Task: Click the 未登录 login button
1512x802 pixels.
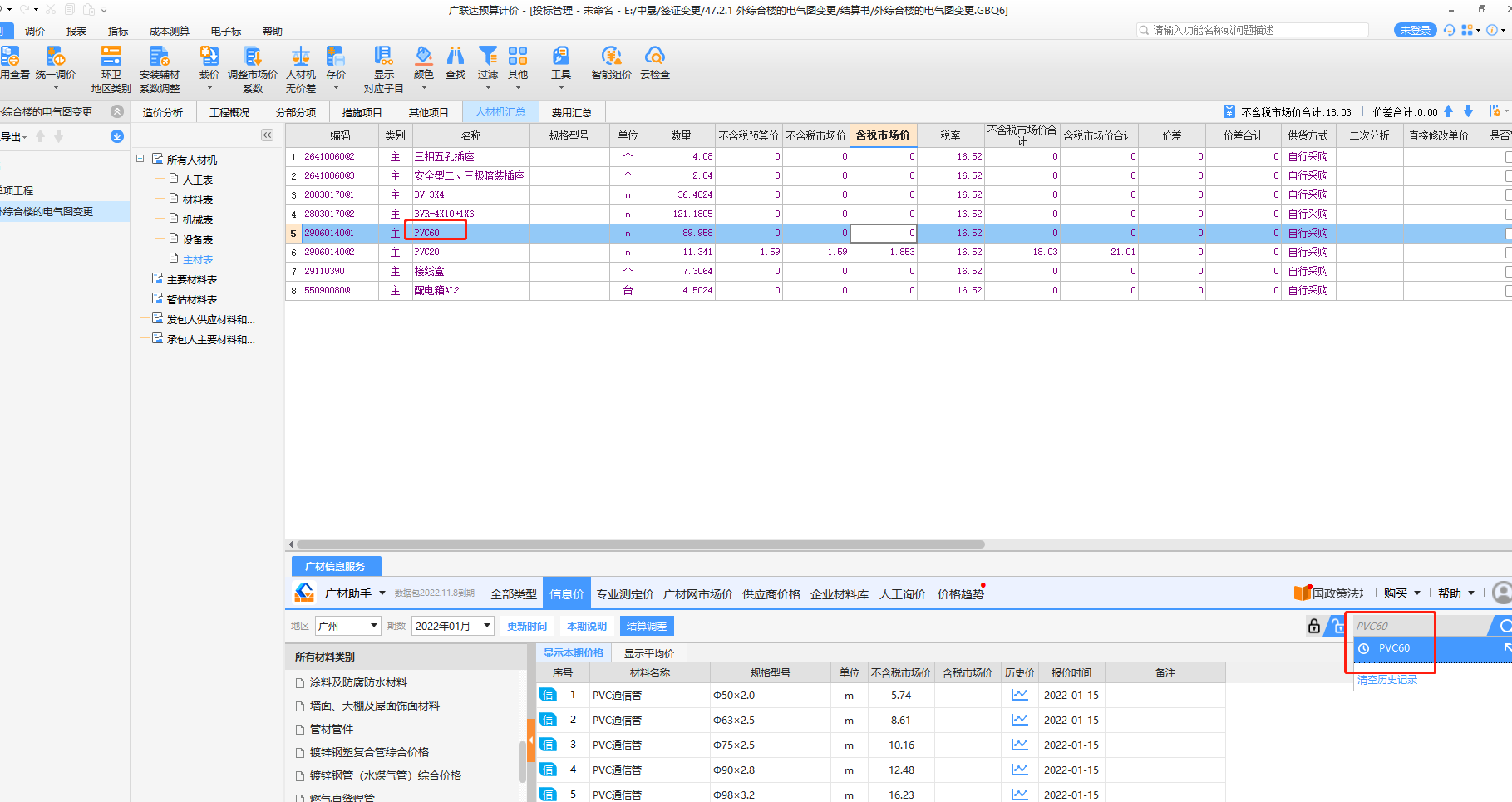Action: pyautogui.click(x=1415, y=30)
